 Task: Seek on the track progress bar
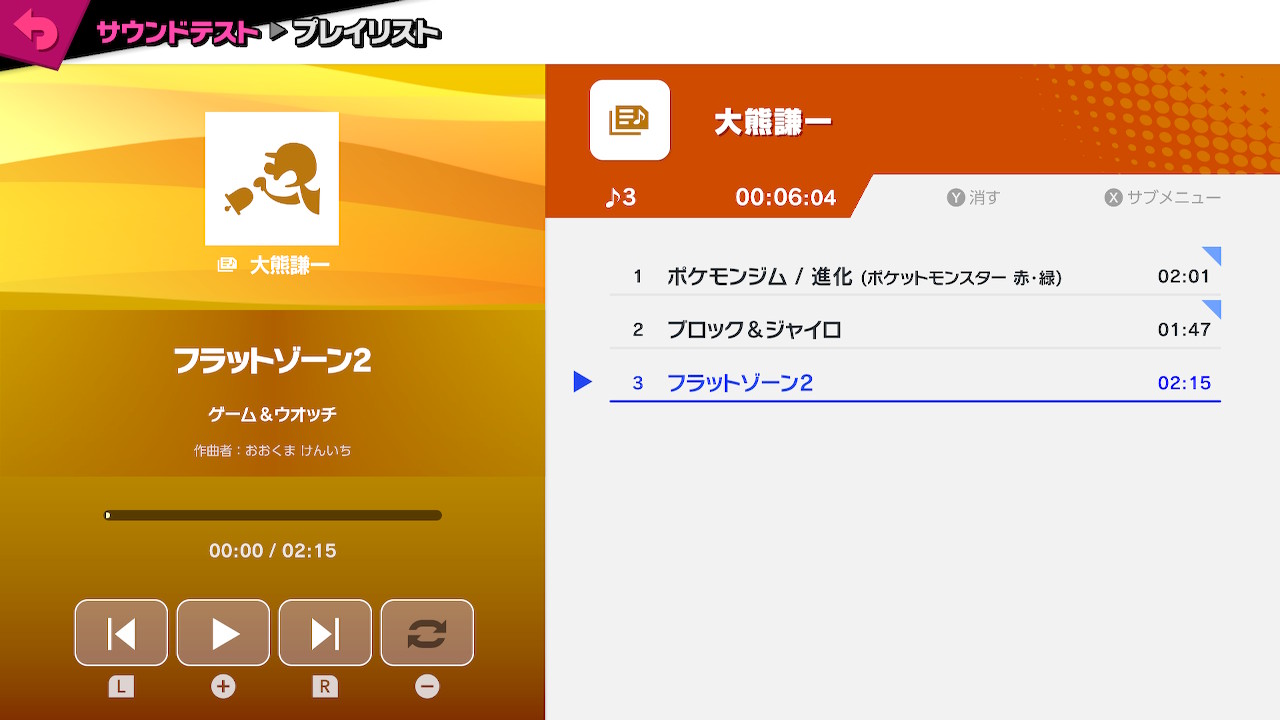pos(273,516)
